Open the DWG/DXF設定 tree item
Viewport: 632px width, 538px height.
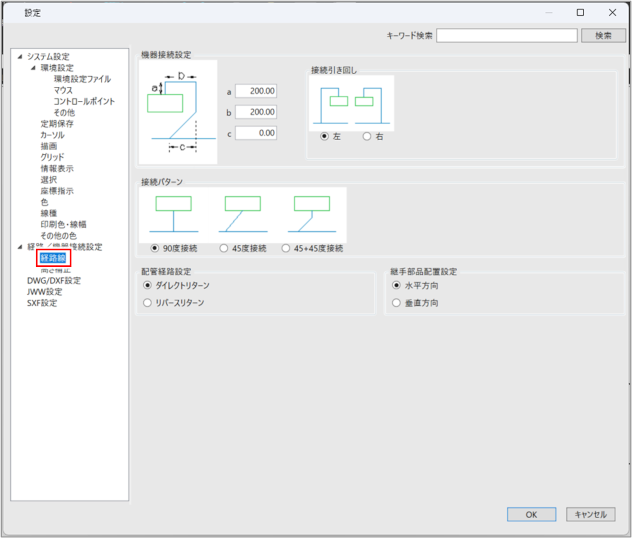[53, 281]
